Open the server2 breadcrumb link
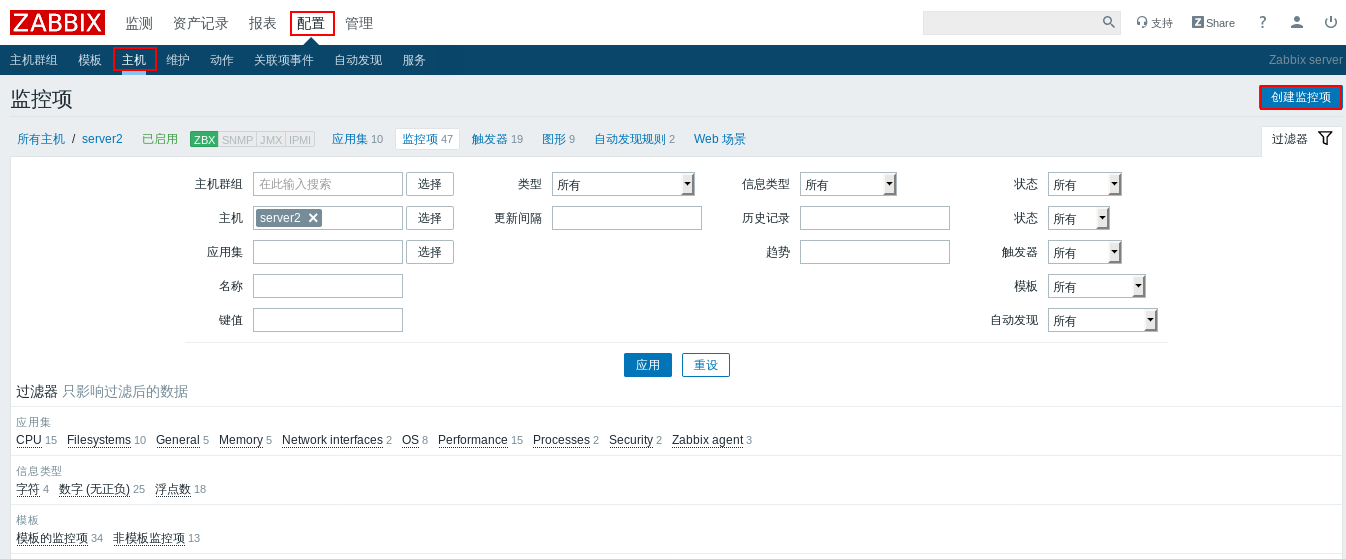 (x=102, y=139)
